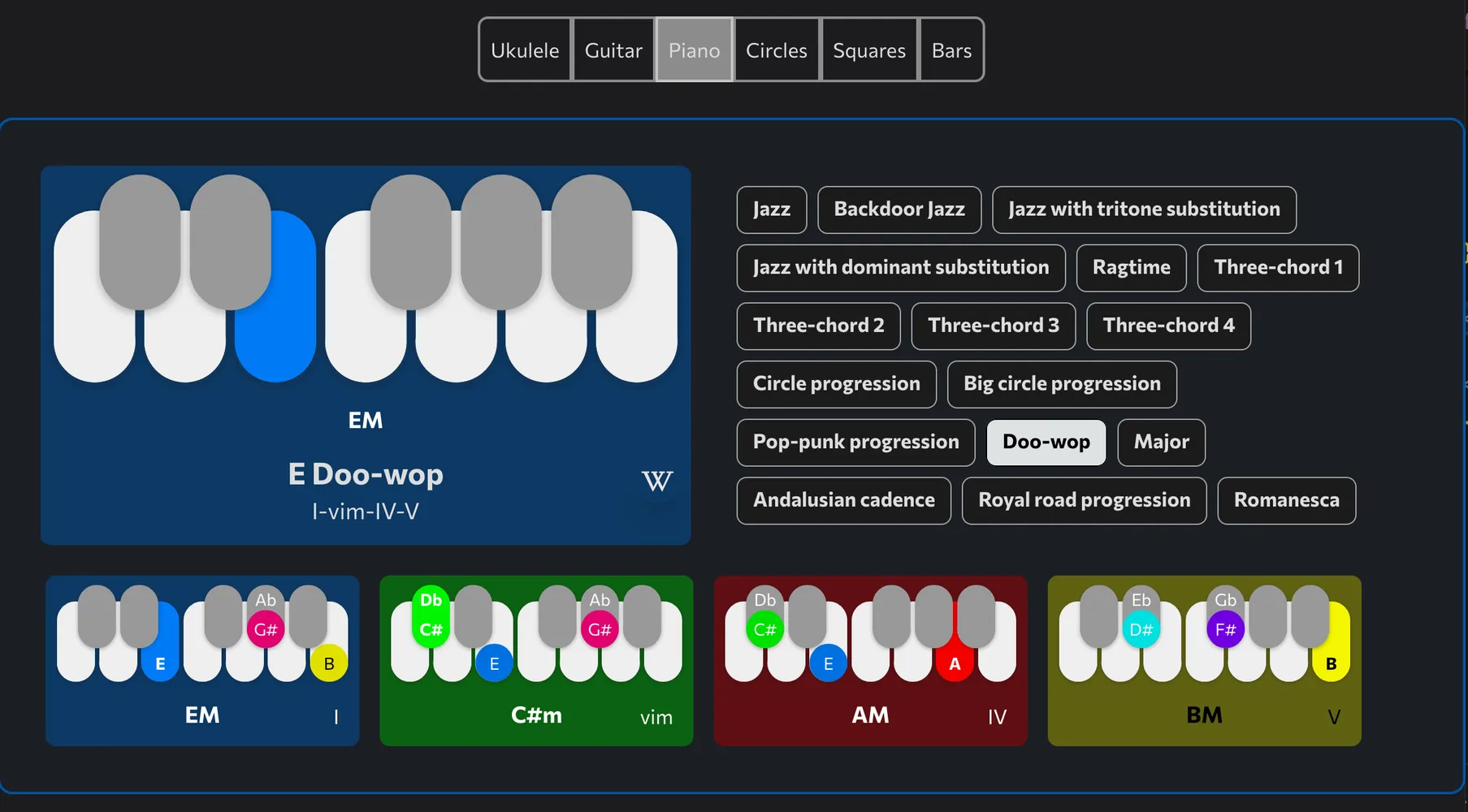Select Jazz with tritone substitution
The height and width of the screenshot is (812, 1468).
(1144, 209)
